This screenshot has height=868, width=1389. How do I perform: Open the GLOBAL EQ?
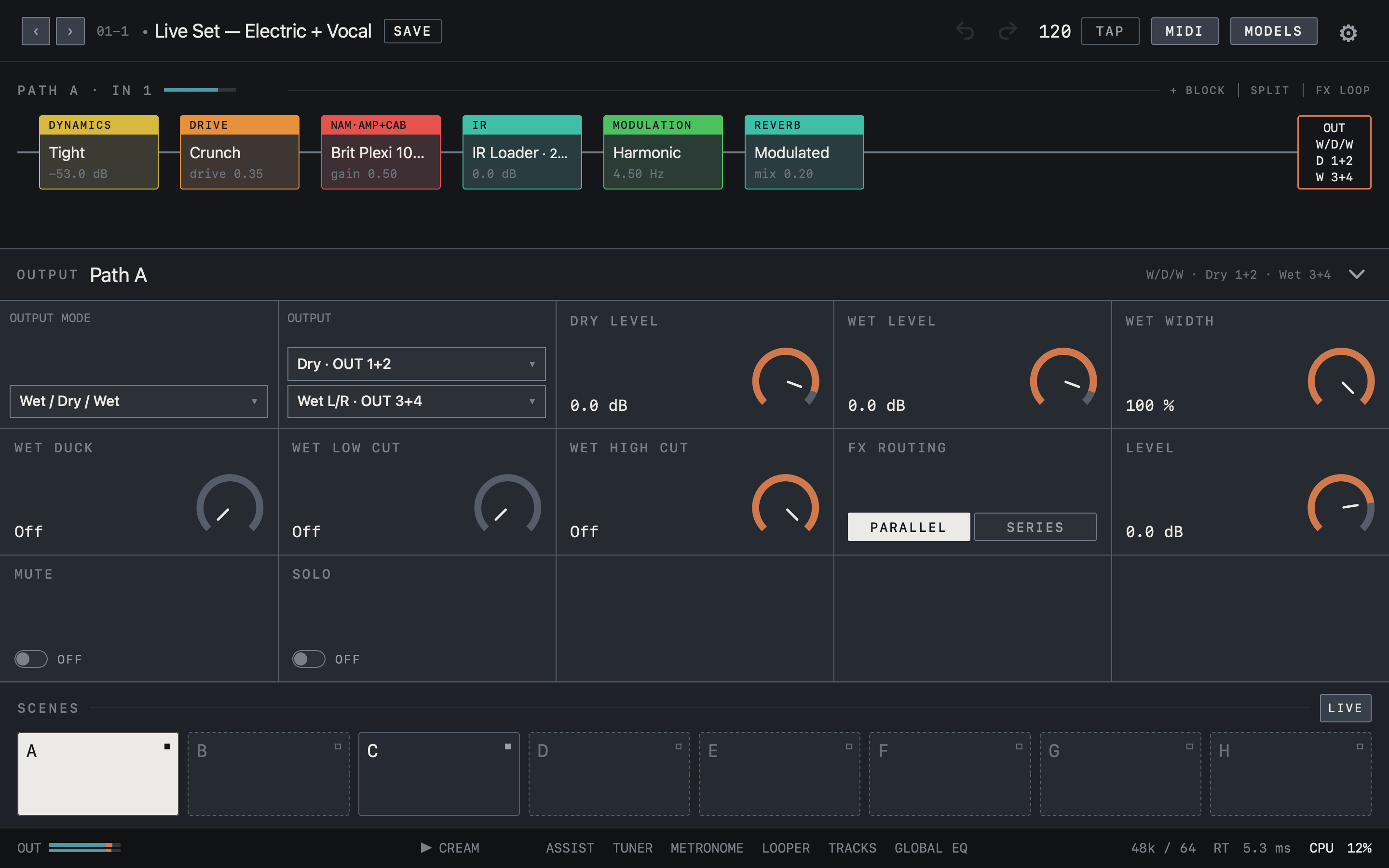pos(931,847)
